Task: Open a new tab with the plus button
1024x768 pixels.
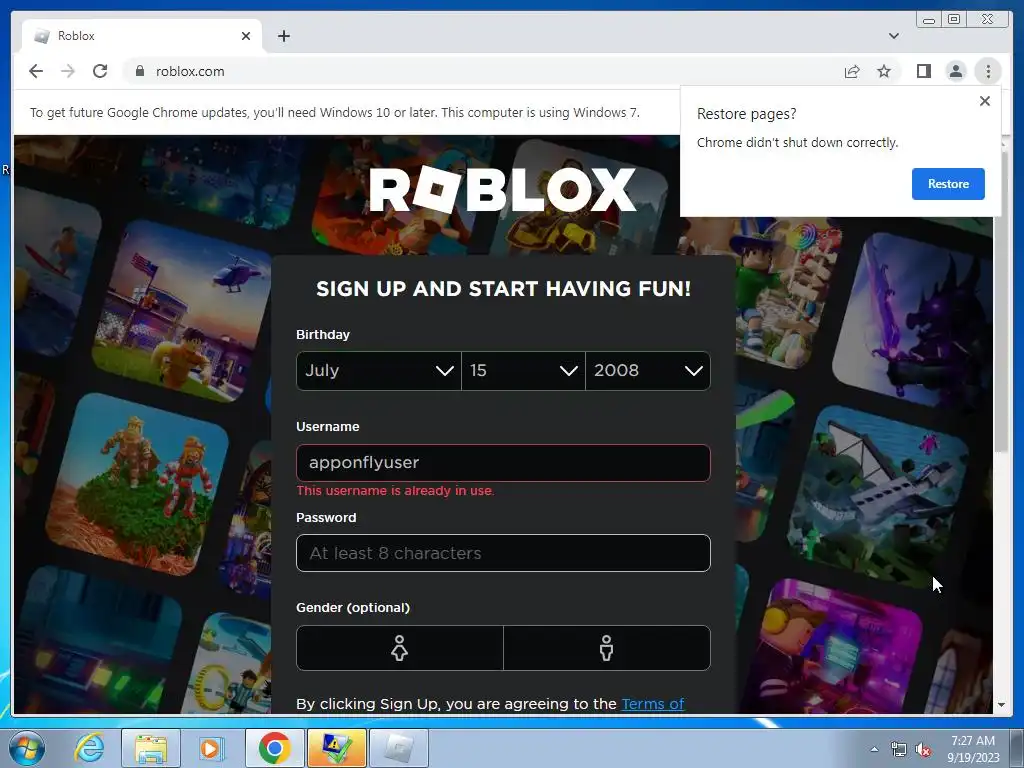Action: 283,36
